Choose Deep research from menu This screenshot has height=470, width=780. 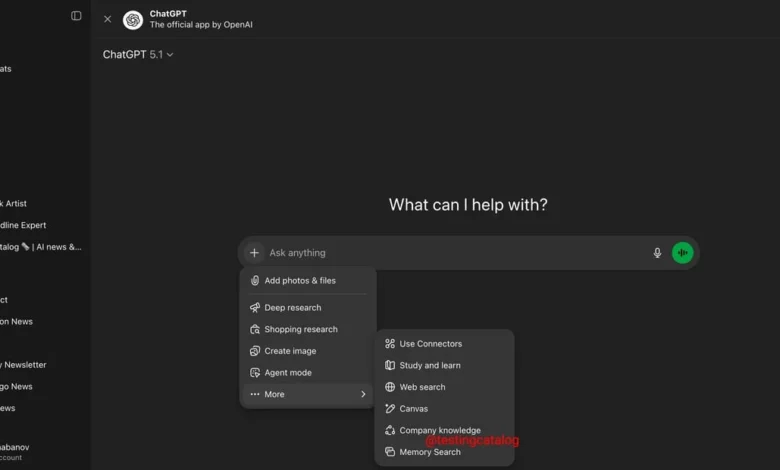[294, 308]
